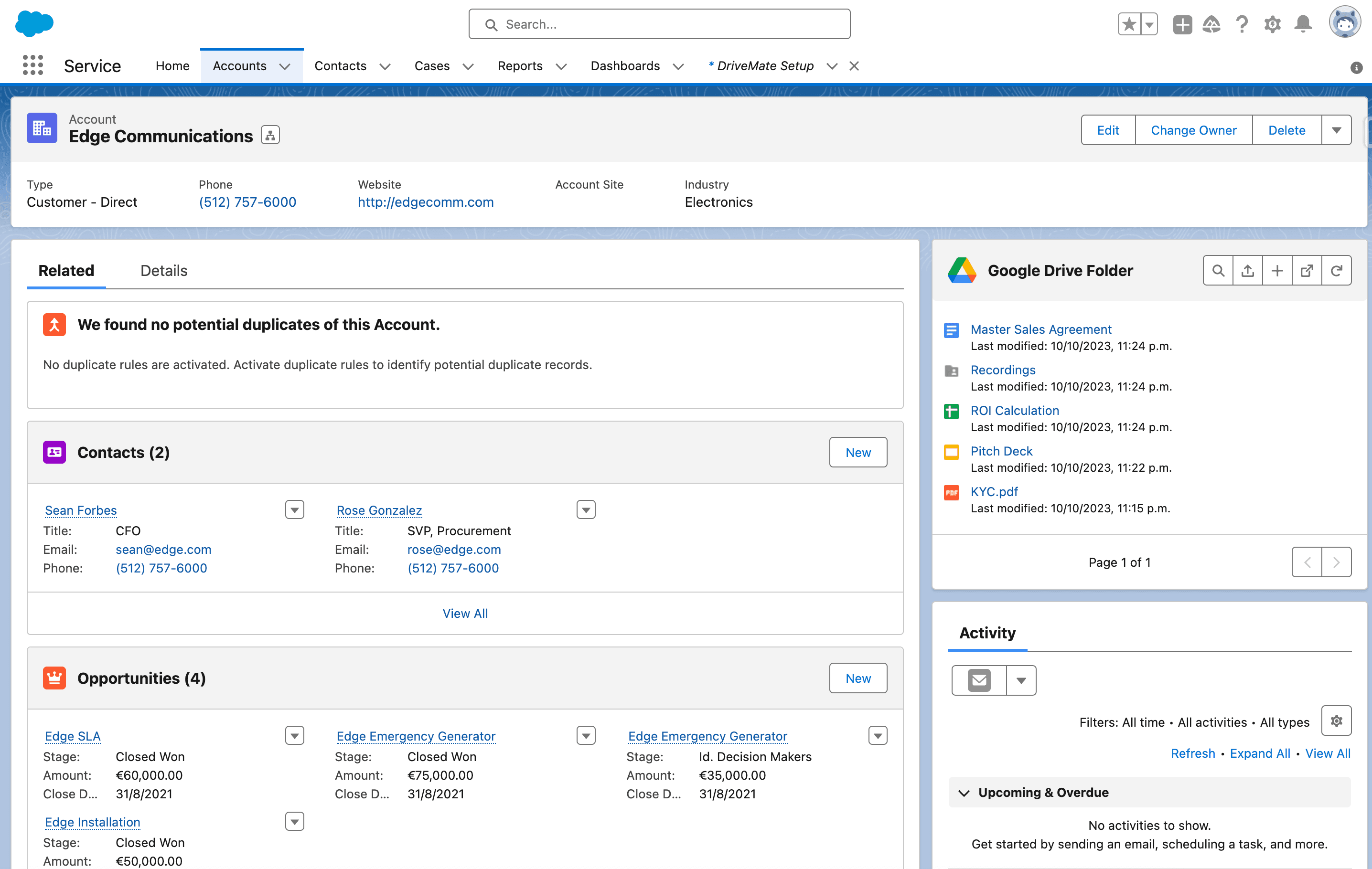Open the ROI Calculation spreadsheet
This screenshot has height=869, width=1372.
1015,410
